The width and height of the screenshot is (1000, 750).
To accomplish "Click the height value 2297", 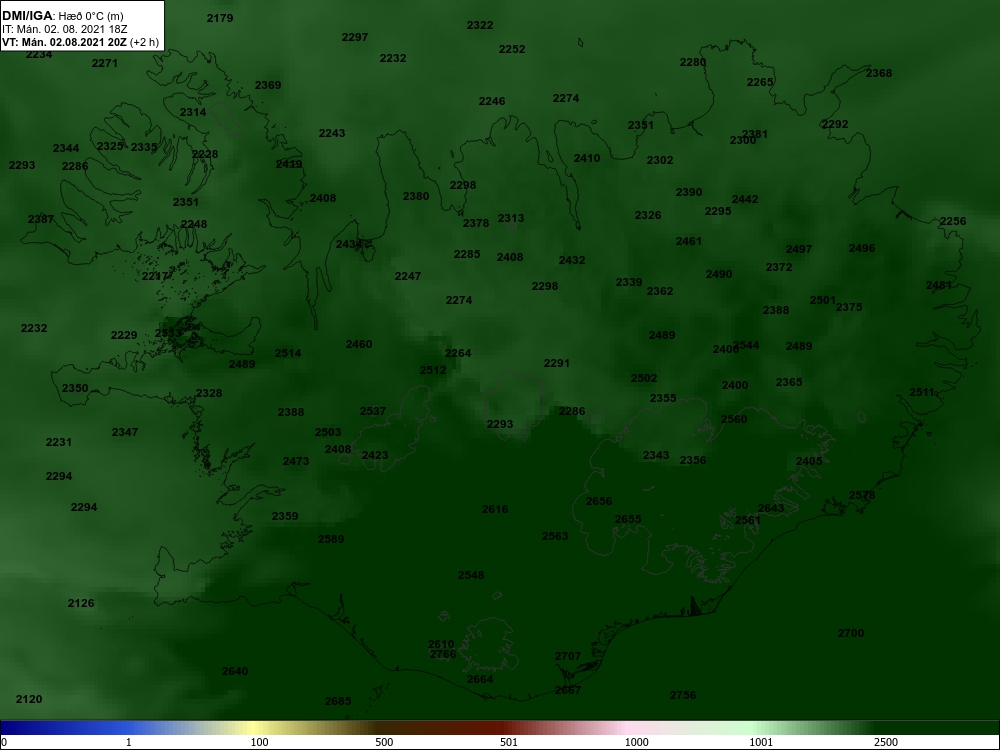I will (x=355, y=38).
